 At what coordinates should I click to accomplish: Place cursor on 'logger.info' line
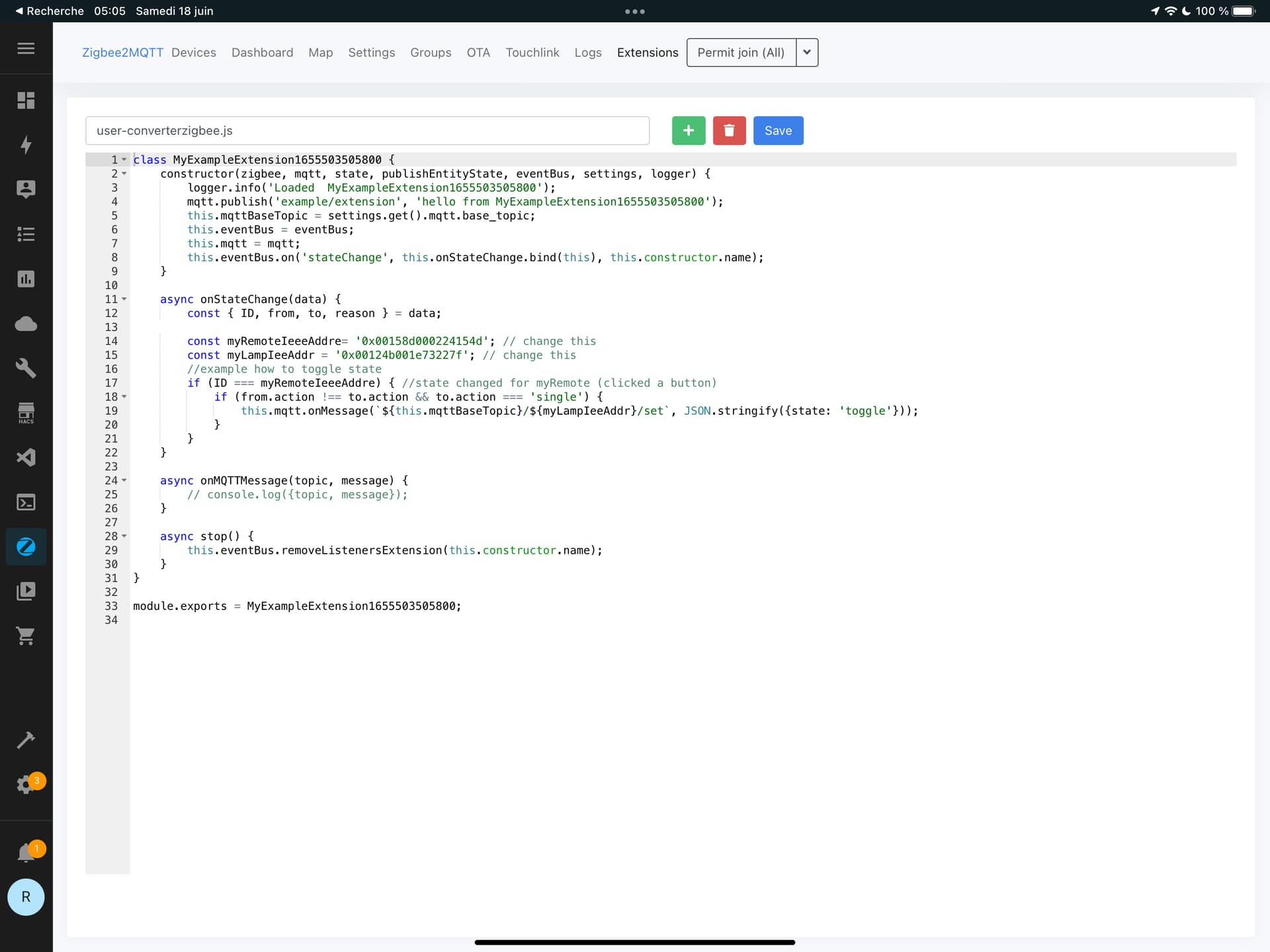tap(371, 188)
